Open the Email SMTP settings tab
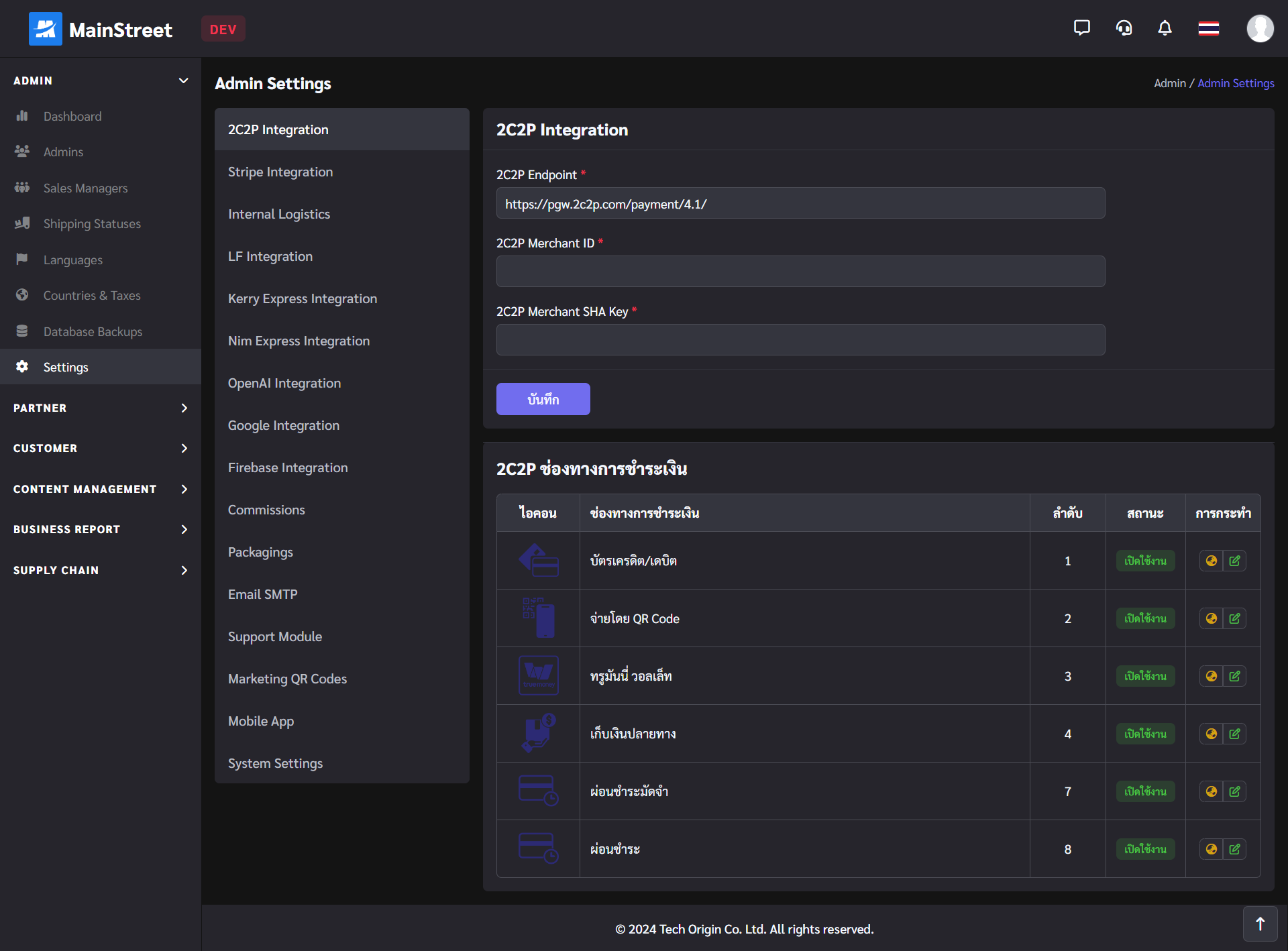The image size is (1288, 951). [342, 594]
